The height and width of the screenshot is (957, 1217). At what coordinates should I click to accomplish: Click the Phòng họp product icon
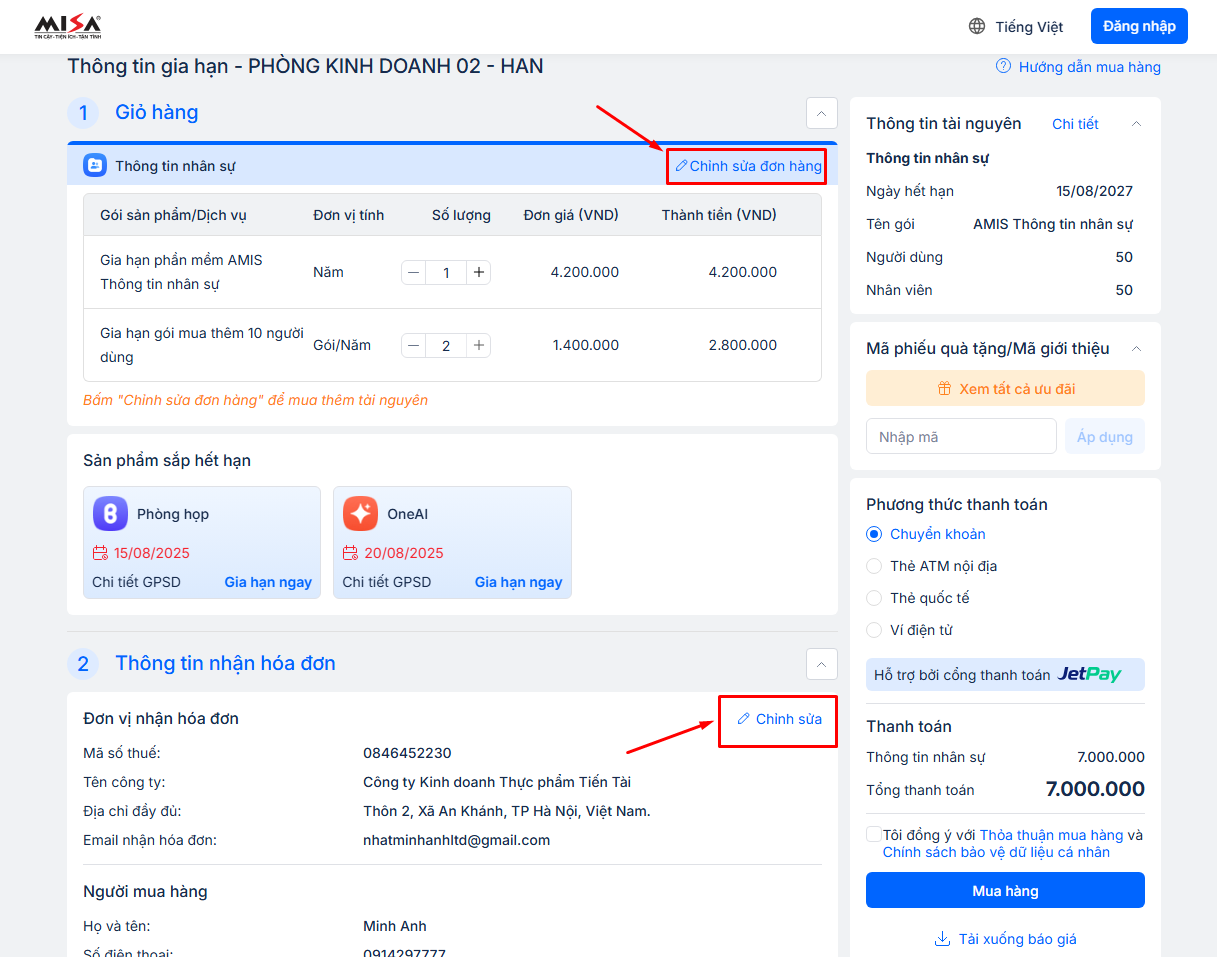click(110, 514)
